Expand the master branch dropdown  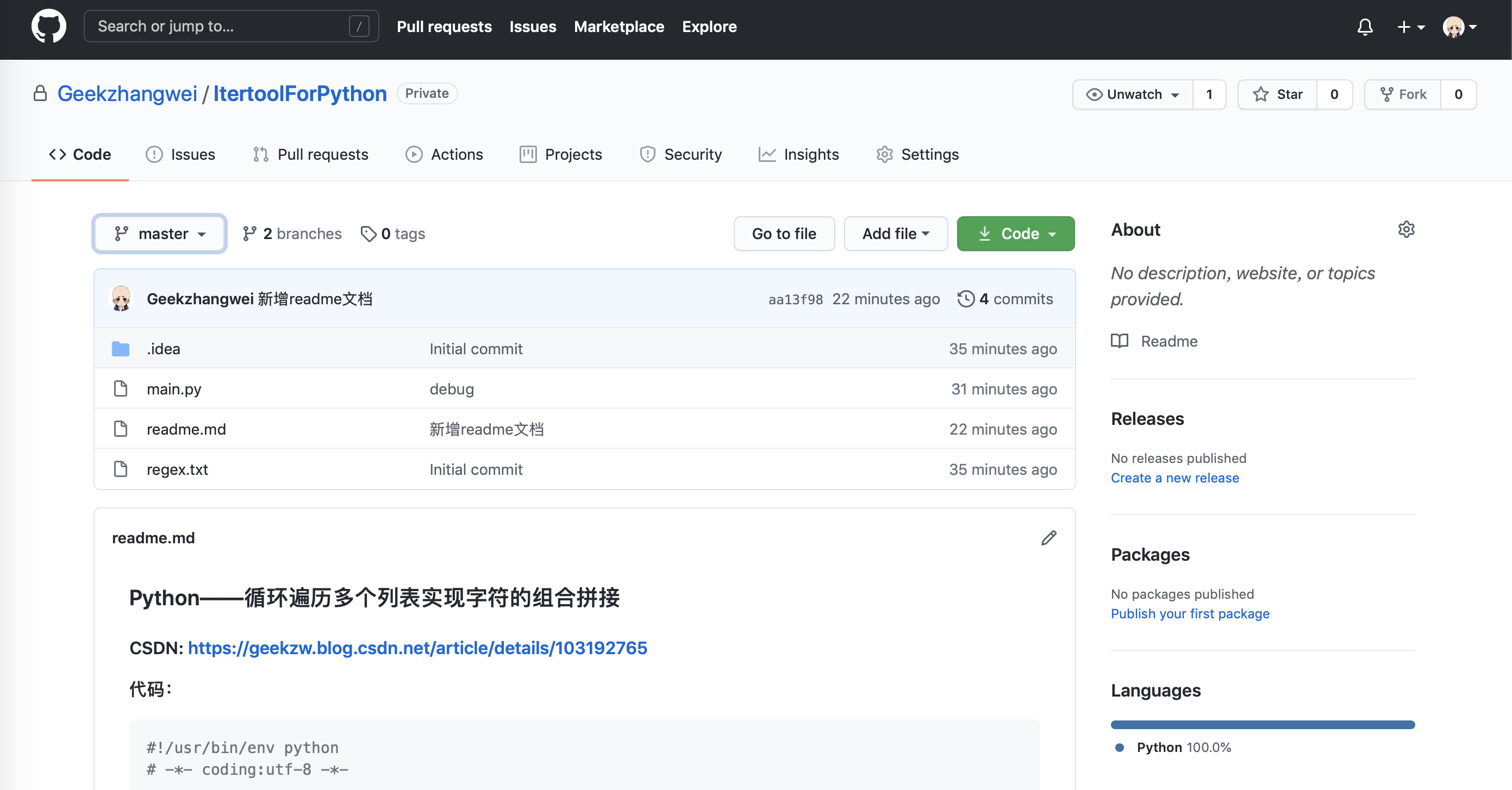point(160,234)
